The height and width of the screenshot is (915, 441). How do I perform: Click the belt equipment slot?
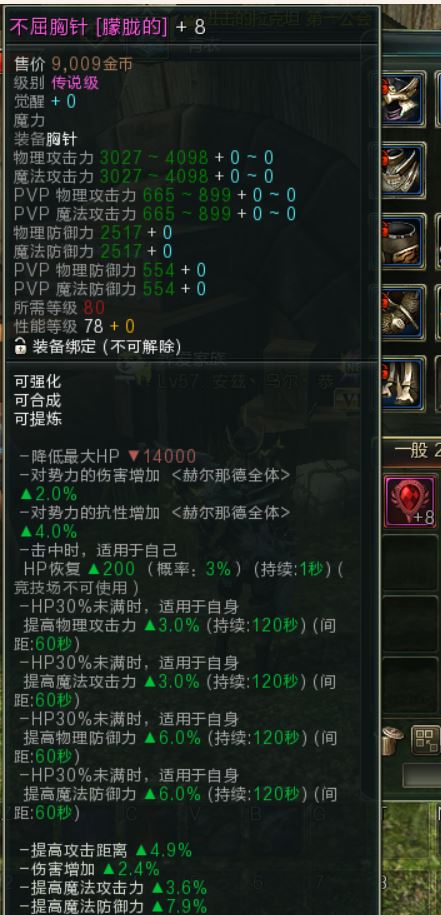pyautogui.click(x=403, y=241)
